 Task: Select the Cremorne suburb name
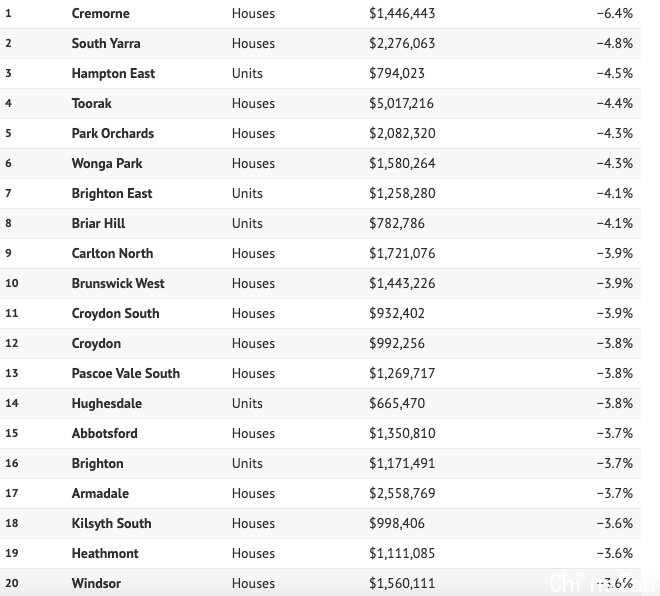point(101,13)
